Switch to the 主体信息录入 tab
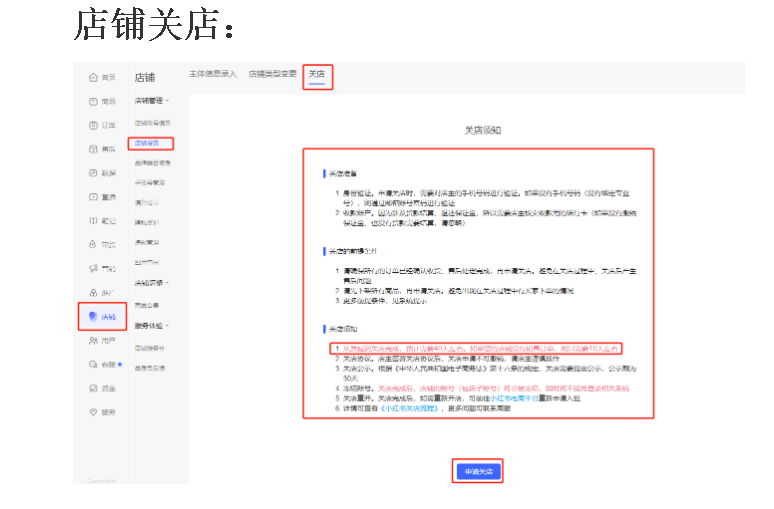 [213, 75]
